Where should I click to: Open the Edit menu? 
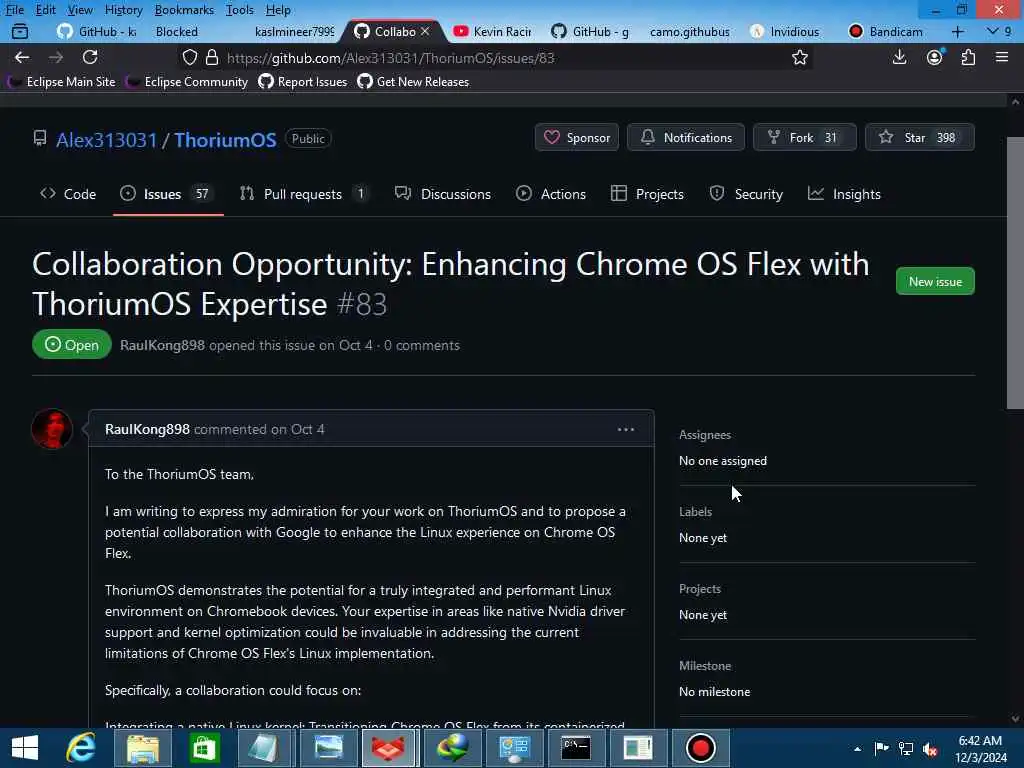[46, 10]
